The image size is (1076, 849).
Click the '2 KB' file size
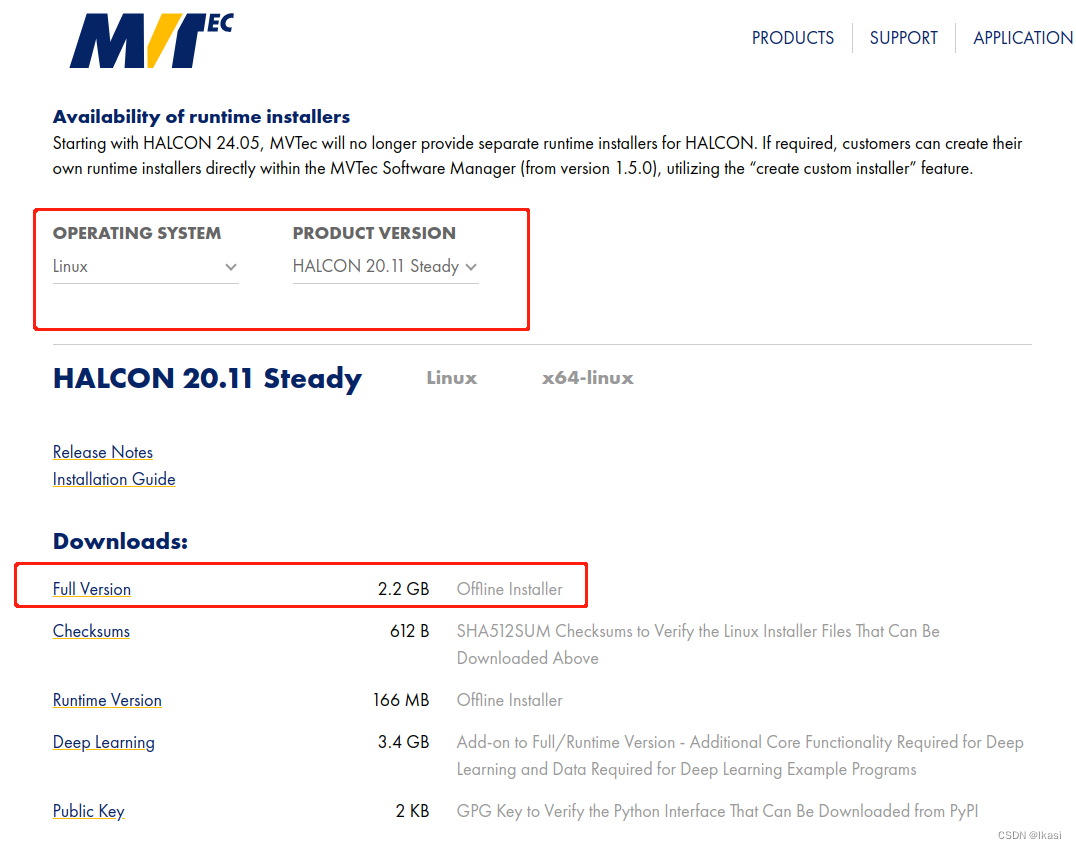coord(412,811)
